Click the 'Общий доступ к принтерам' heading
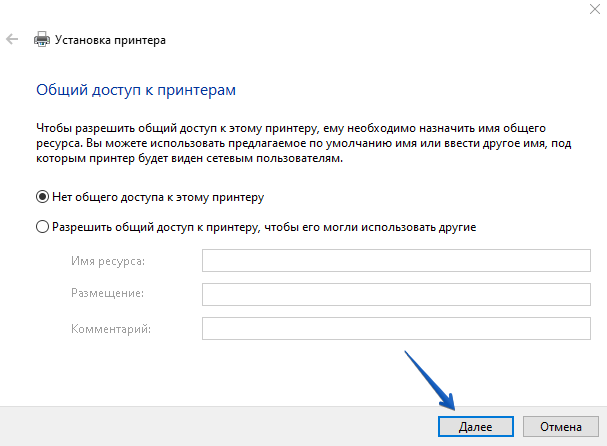 click(135, 90)
